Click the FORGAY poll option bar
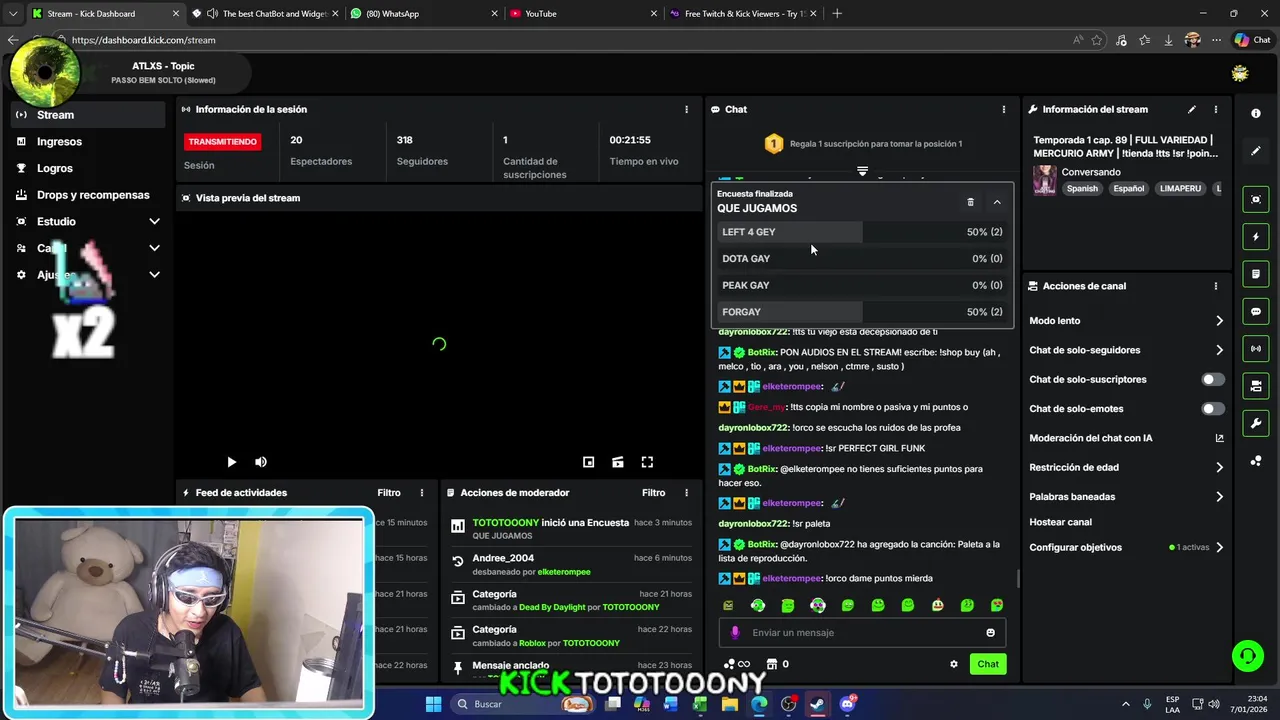 pos(862,312)
